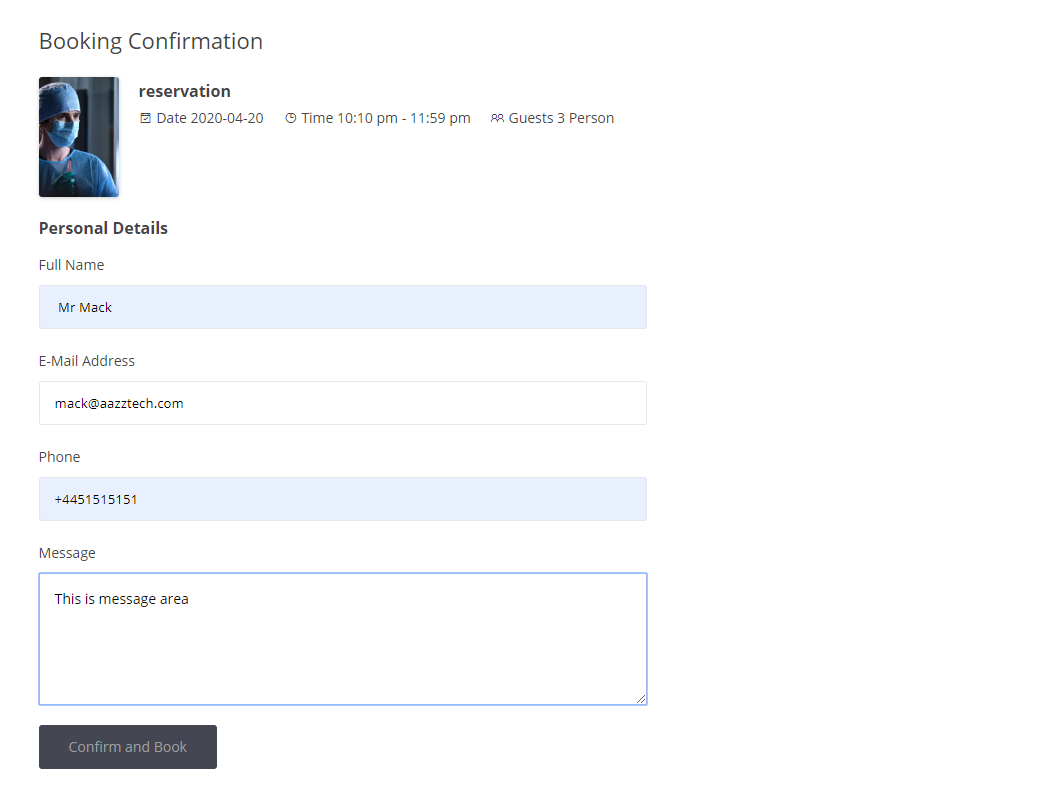Click the guests icon next to Guests
Screen dimensions: 1037x790
(497, 118)
